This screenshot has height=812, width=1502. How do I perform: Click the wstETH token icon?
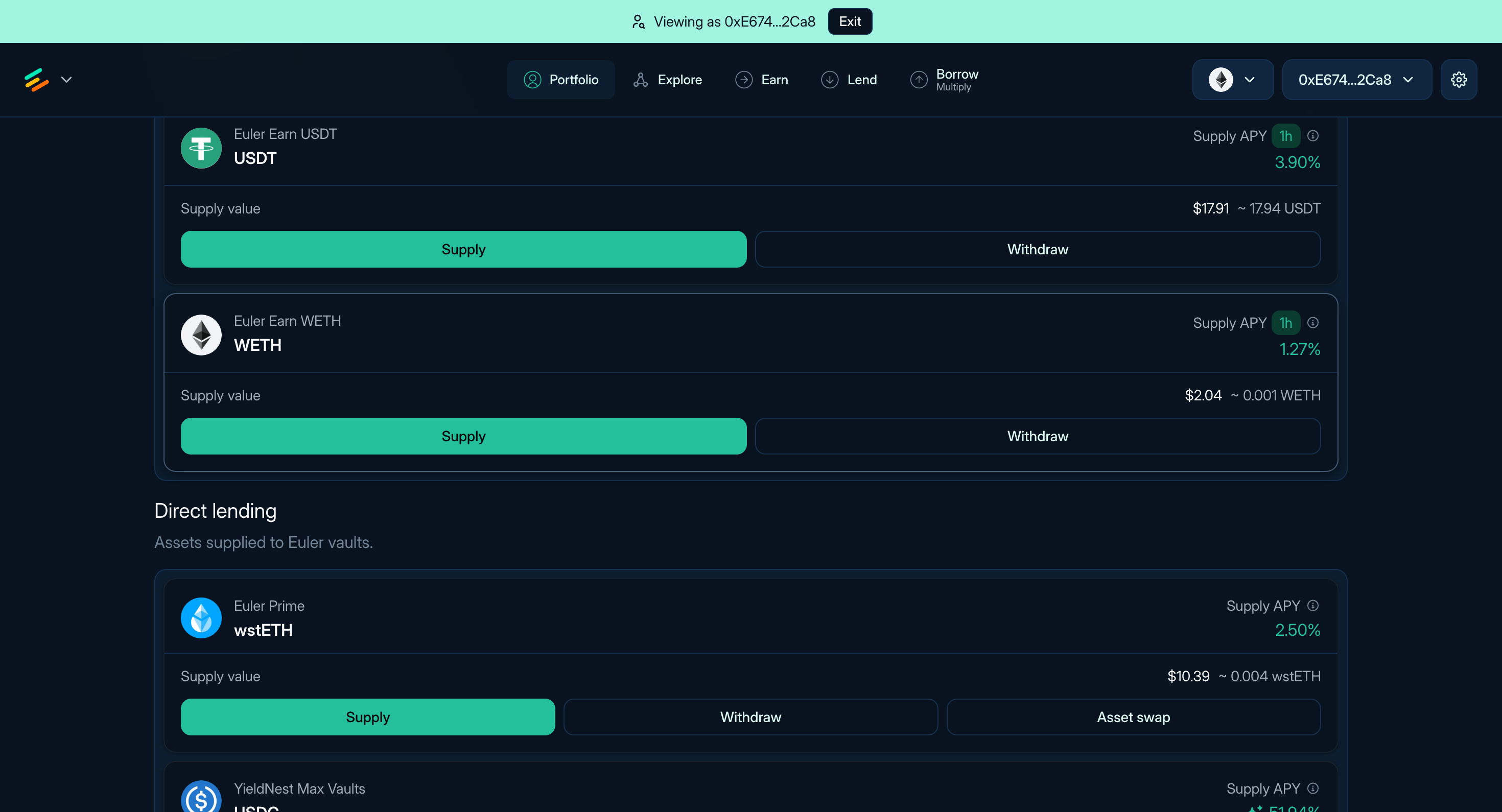(x=201, y=618)
